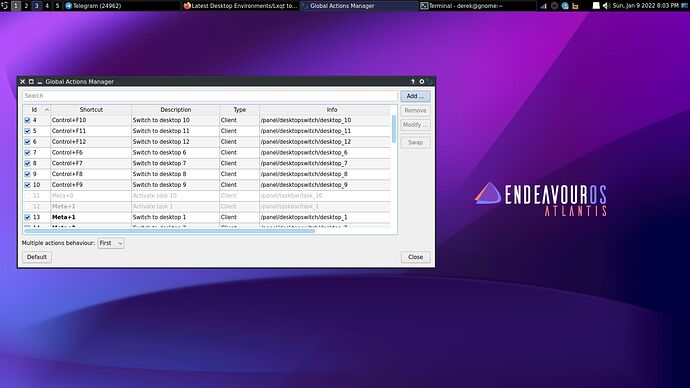Toggle the checkbox for shortcut Id 13
This screenshot has width=690, height=388.
27,217
